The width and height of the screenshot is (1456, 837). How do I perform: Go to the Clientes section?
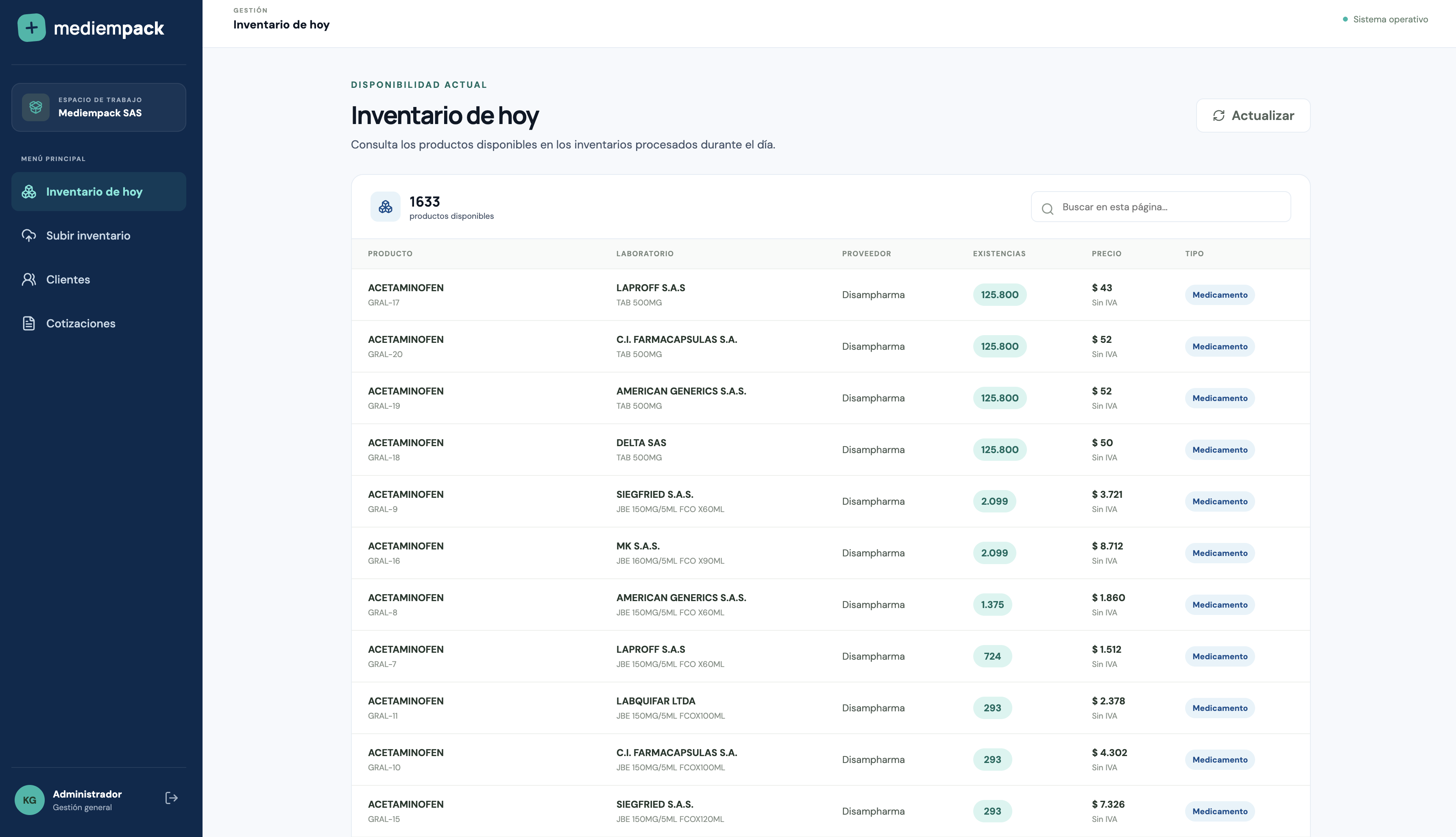pyautogui.click(x=99, y=279)
